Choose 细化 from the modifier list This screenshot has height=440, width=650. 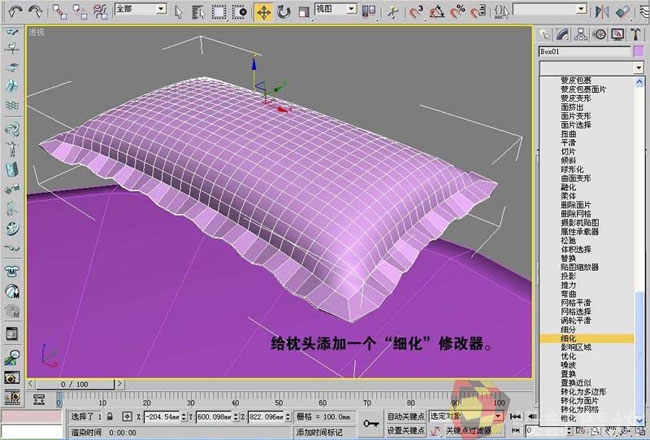coord(587,338)
